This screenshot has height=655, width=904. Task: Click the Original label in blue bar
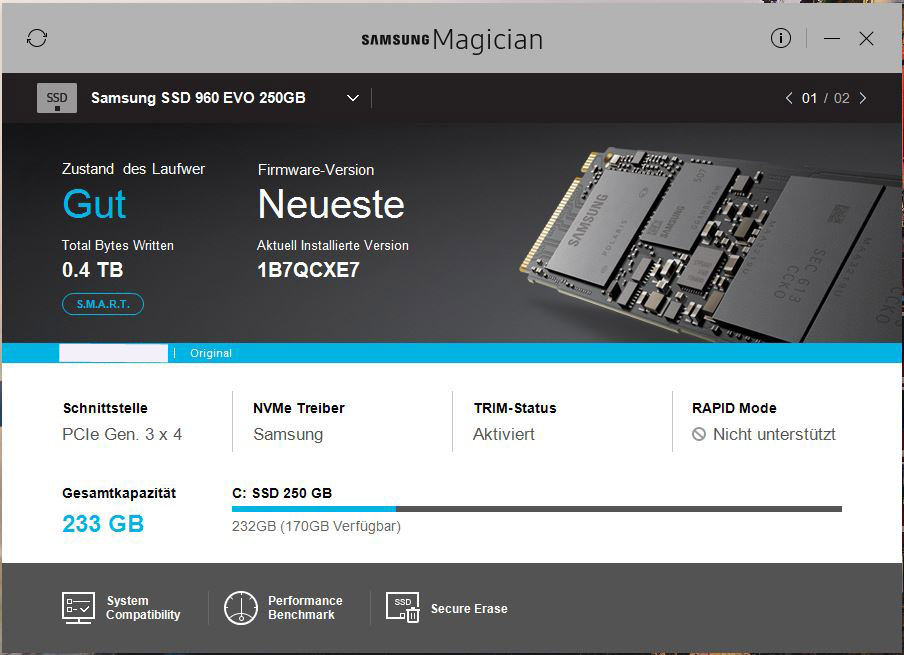[x=211, y=353]
